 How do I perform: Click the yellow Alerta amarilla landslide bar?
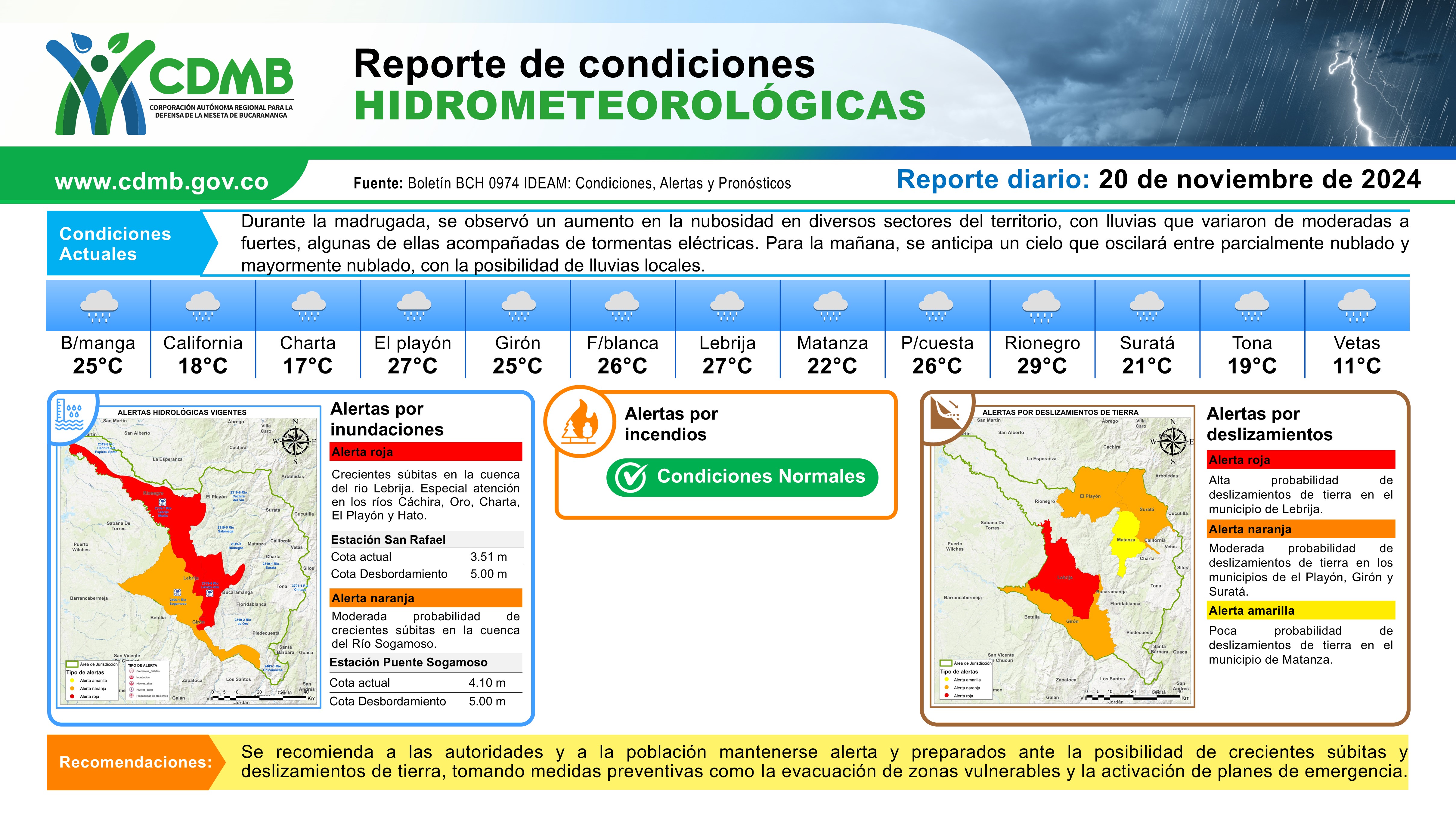(x=1301, y=610)
